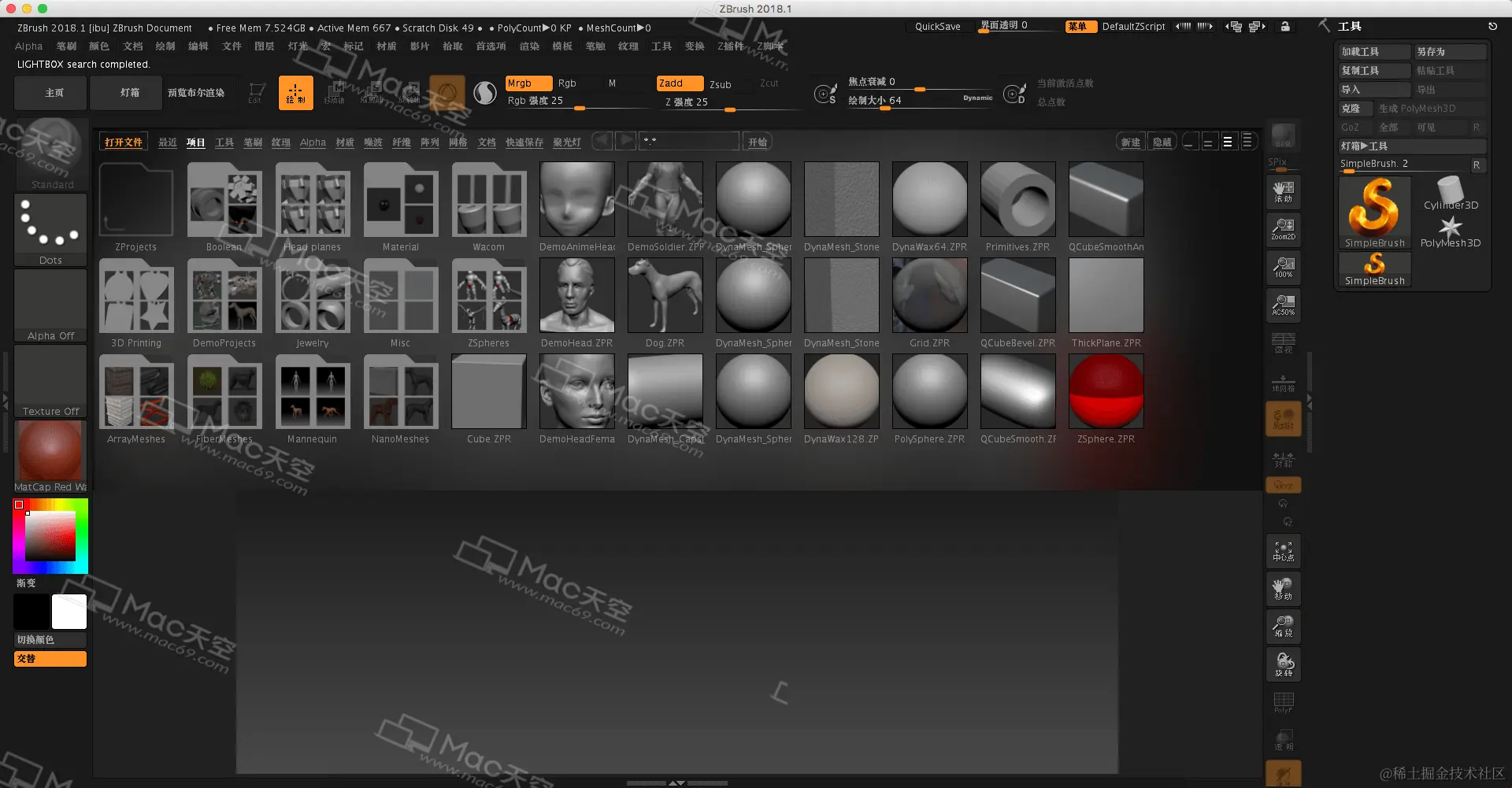The image size is (1512, 788).
Task: Click the 另存为 save as button
Action: point(1450,52)
